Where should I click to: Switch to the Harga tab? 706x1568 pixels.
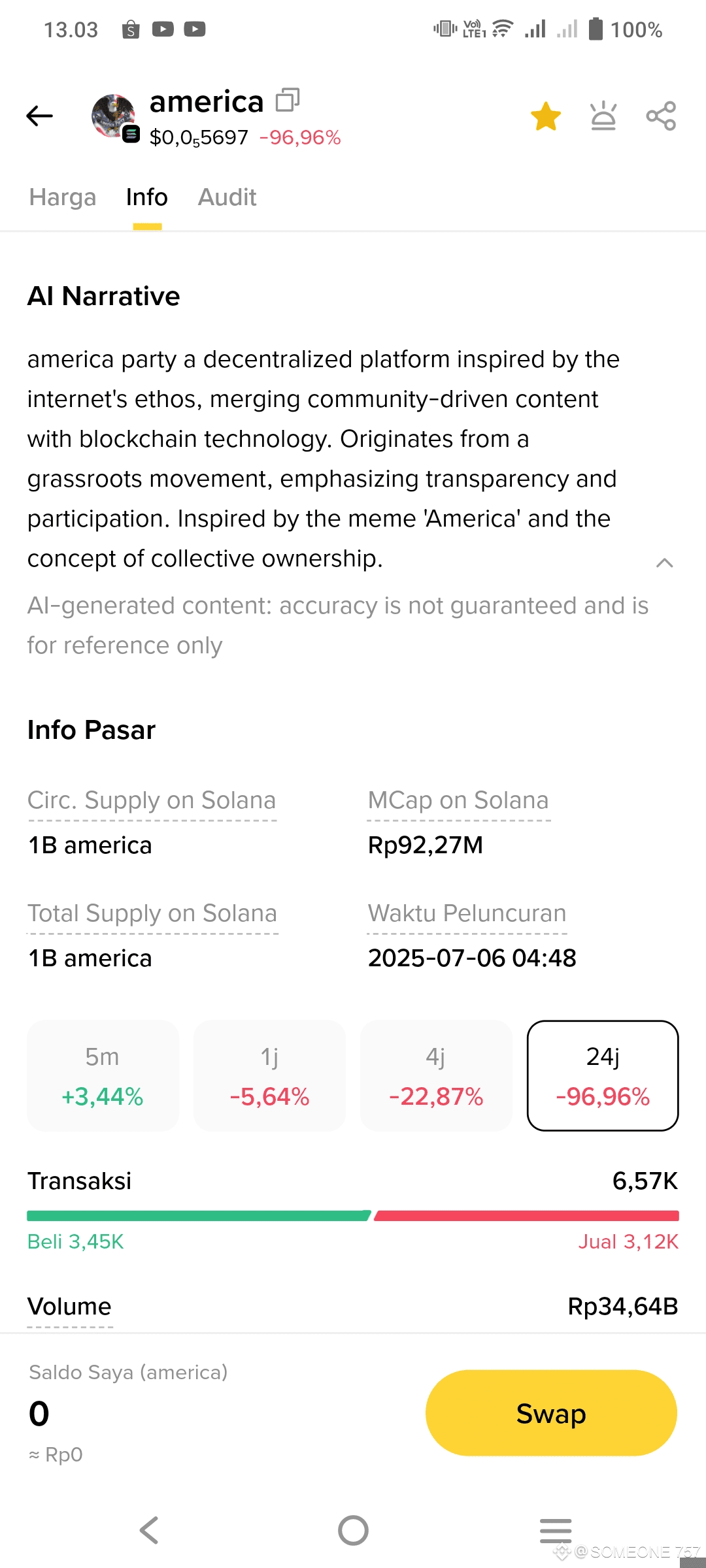click(x=63, y=197)
